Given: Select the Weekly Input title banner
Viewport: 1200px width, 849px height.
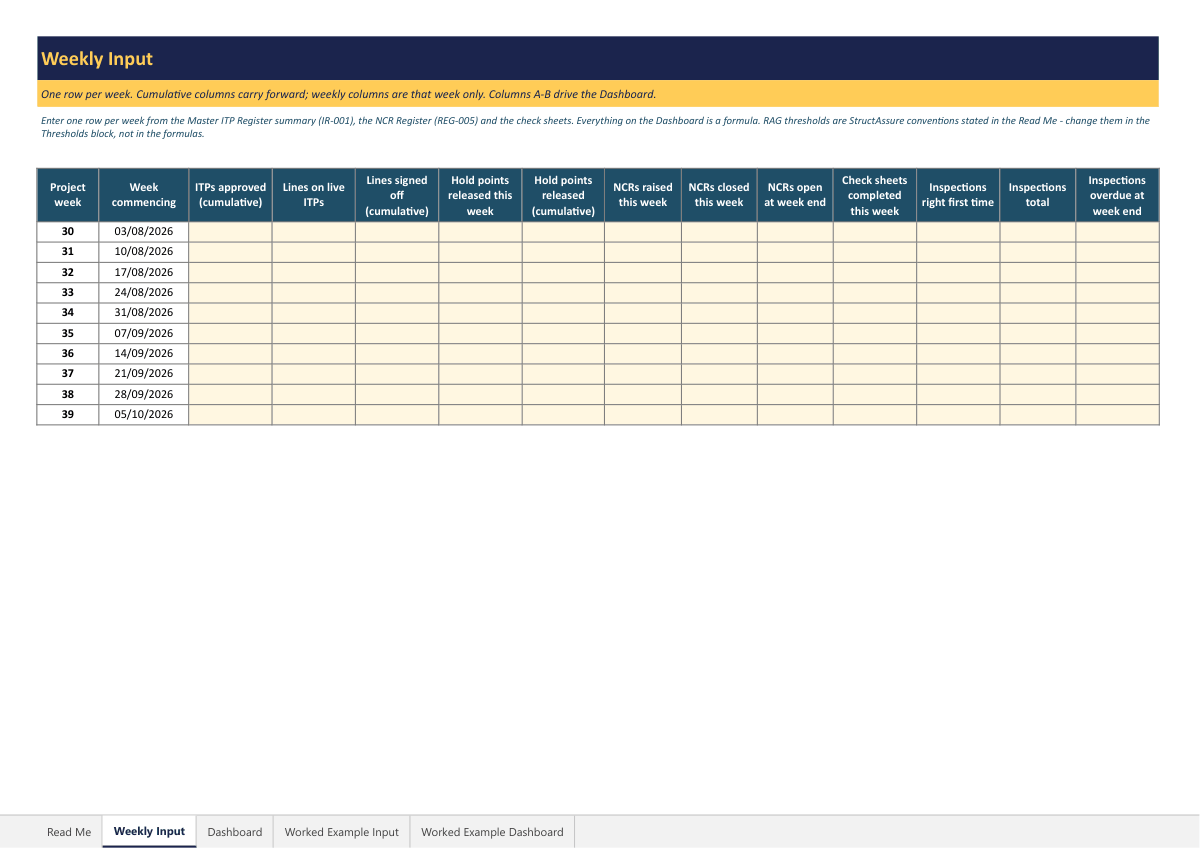Looking at the screenshot, I should pyautogui.click(x=598, y=58).
